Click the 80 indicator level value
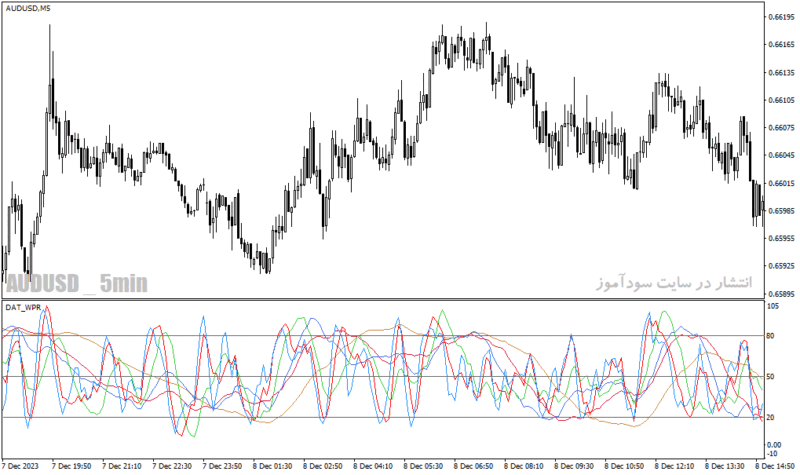This screenshot has height=475, width=800. pos(770,336)
